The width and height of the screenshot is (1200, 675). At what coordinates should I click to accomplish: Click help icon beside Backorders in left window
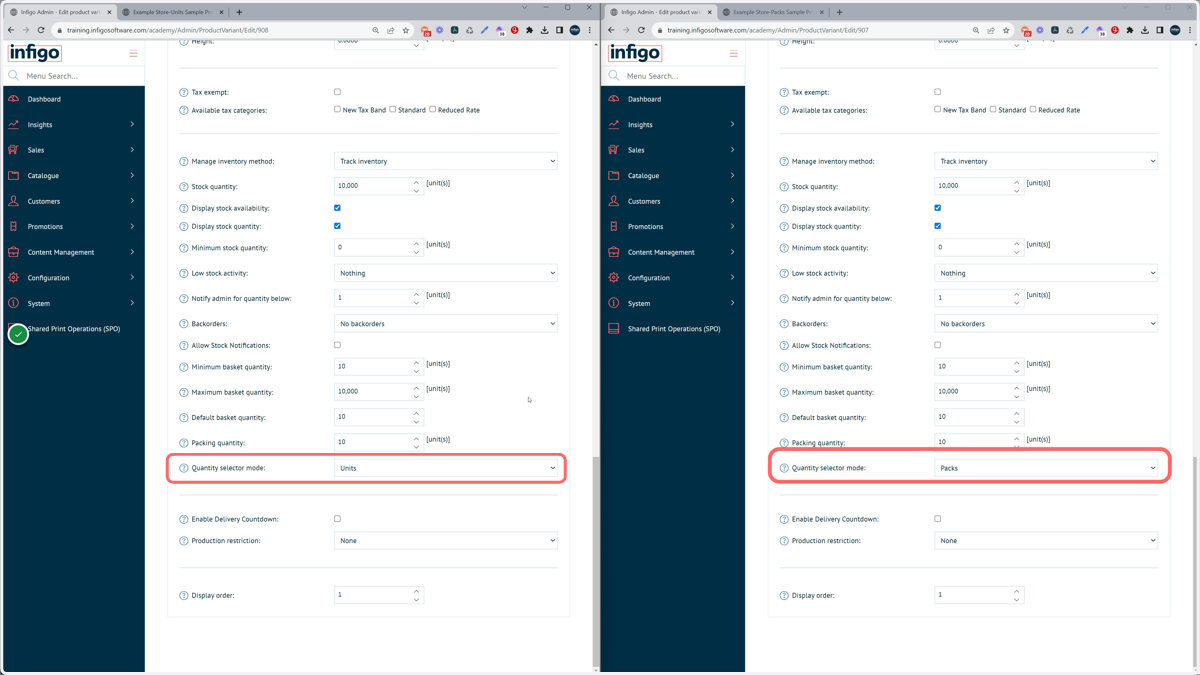click(184, 324)
